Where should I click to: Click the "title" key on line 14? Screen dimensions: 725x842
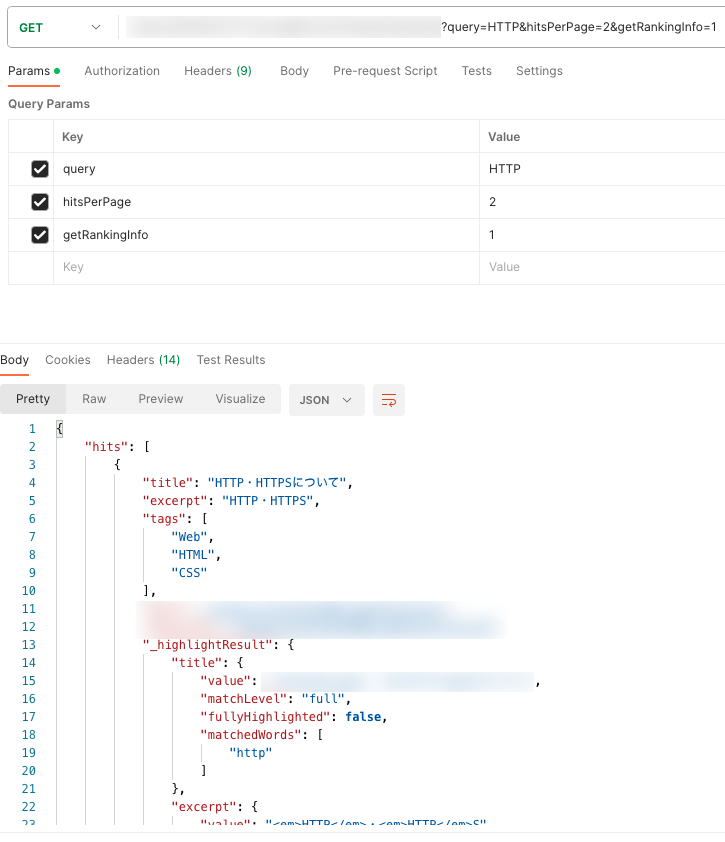tap(197, 663)
